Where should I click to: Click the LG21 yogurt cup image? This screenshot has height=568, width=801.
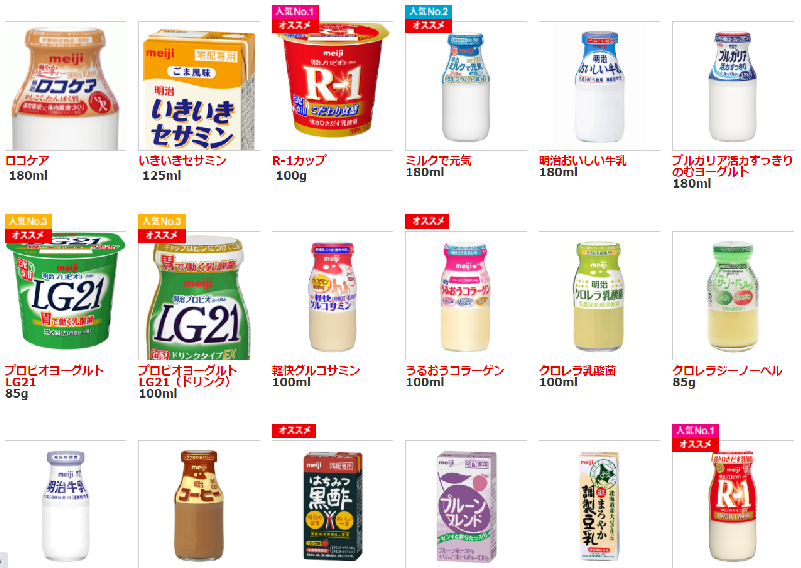(65, 290)
